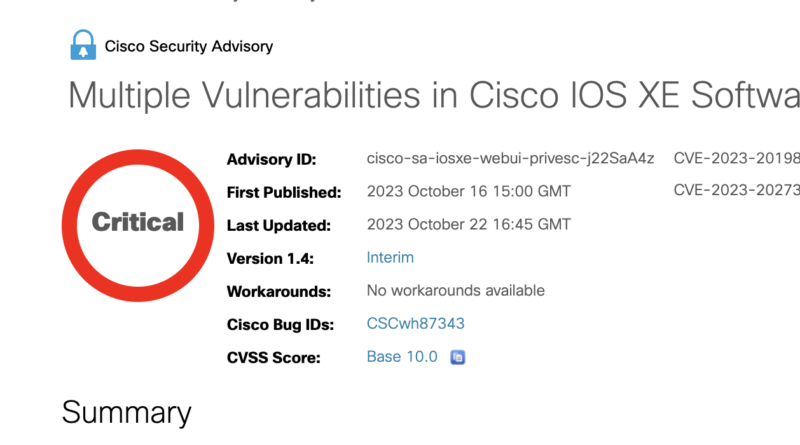The image size is (800, 445).
Task: Click the red Critical severity badge
Action: (138, 225)
